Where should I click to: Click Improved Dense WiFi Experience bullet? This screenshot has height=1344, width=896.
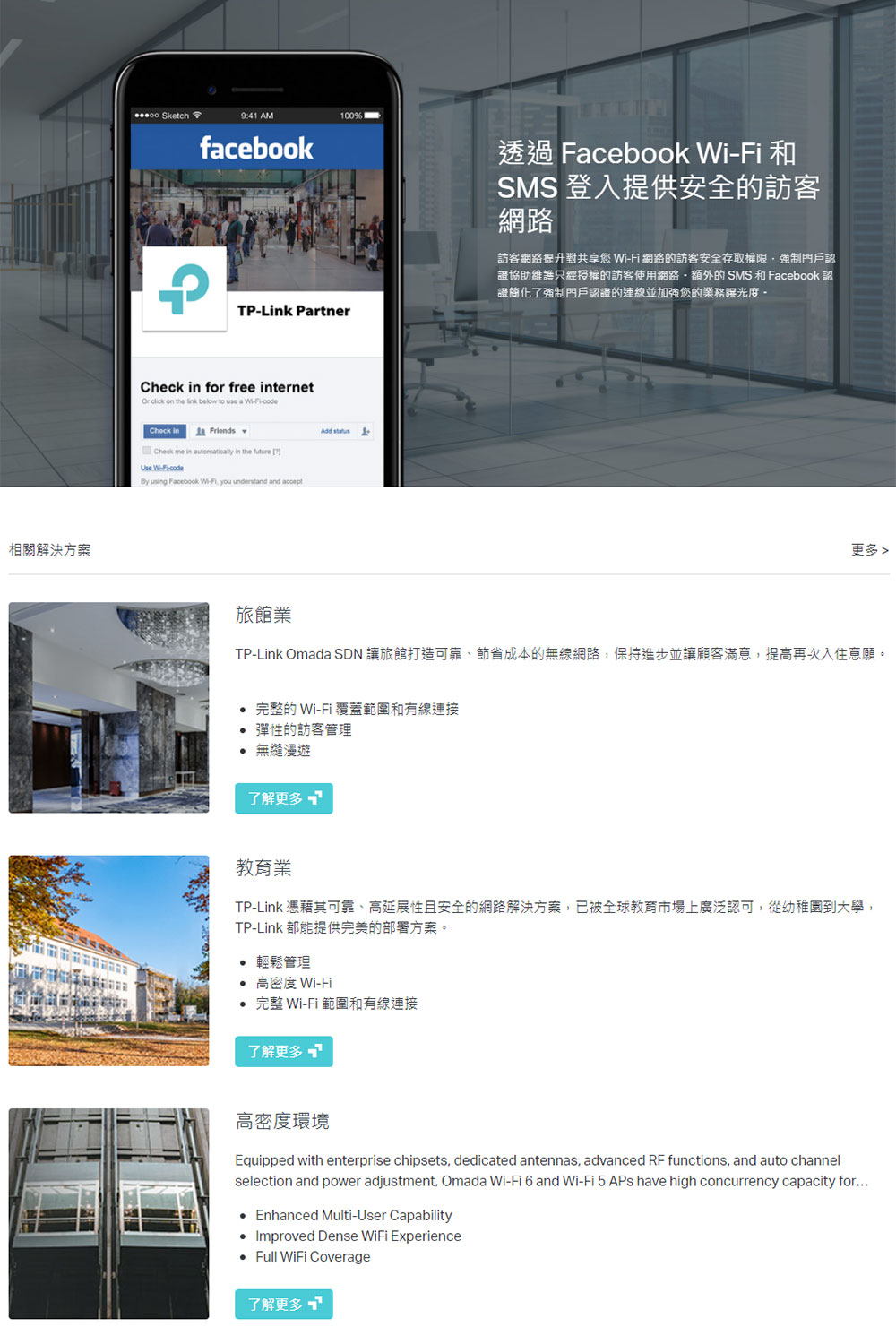pyautogui.click(x=358, y=1236)
